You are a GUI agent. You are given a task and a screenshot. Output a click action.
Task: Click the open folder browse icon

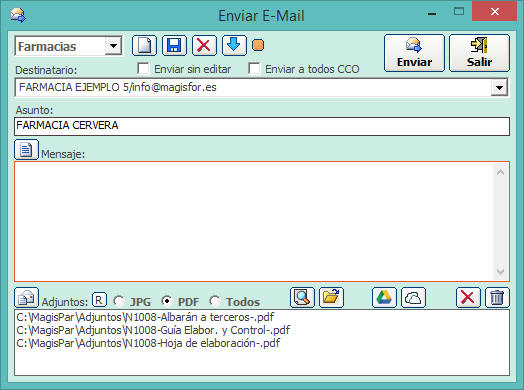(x=332, y=297)
